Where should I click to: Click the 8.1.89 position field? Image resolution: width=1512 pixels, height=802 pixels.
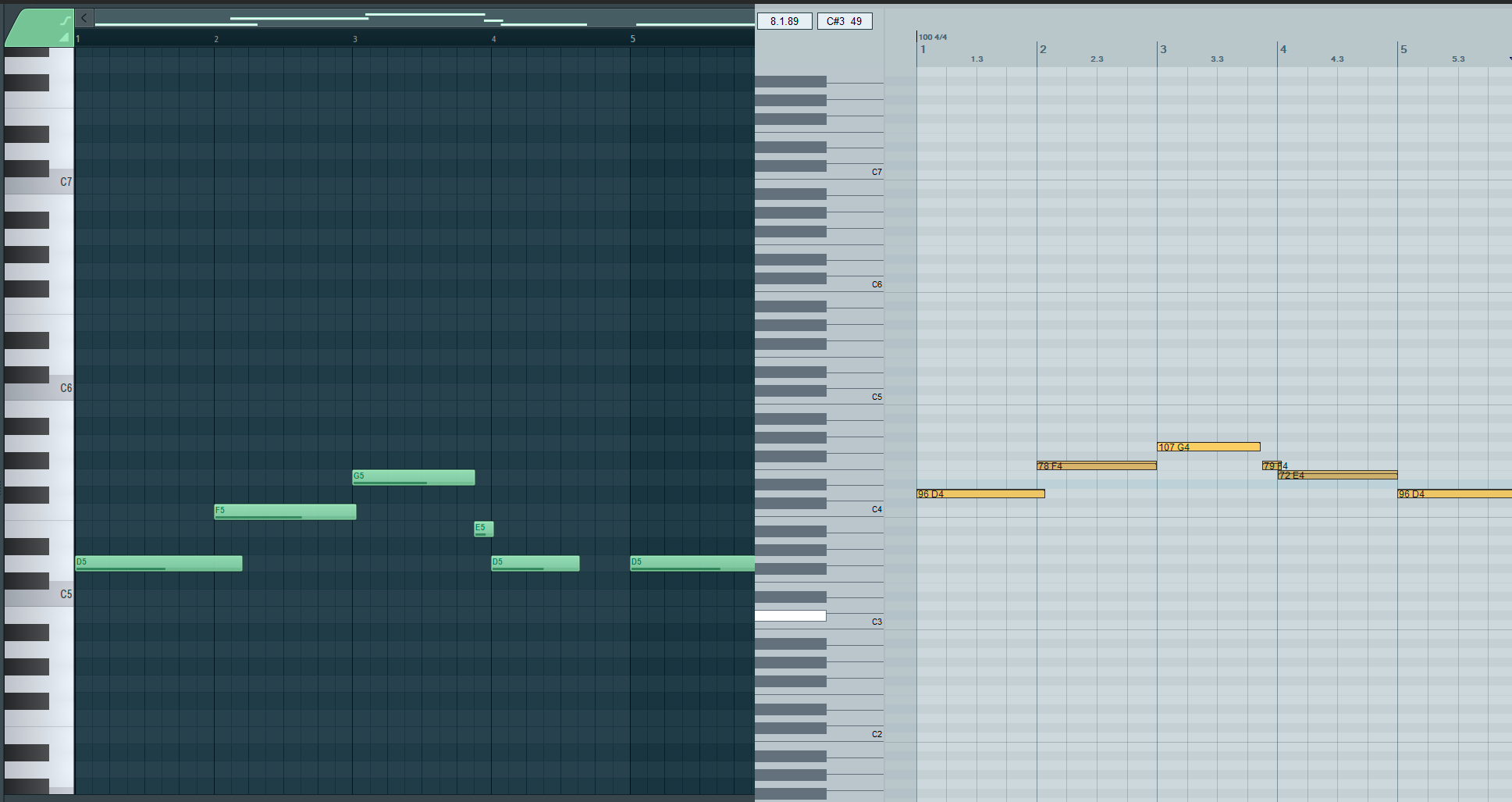click(784, 21)
